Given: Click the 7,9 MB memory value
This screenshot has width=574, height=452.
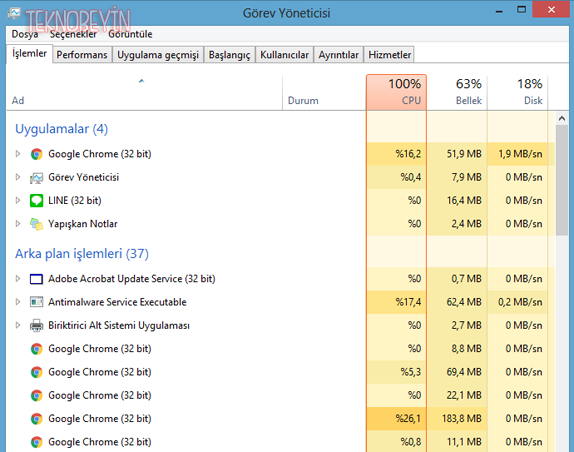Looking at the screenshot, I should pos(466,178).
